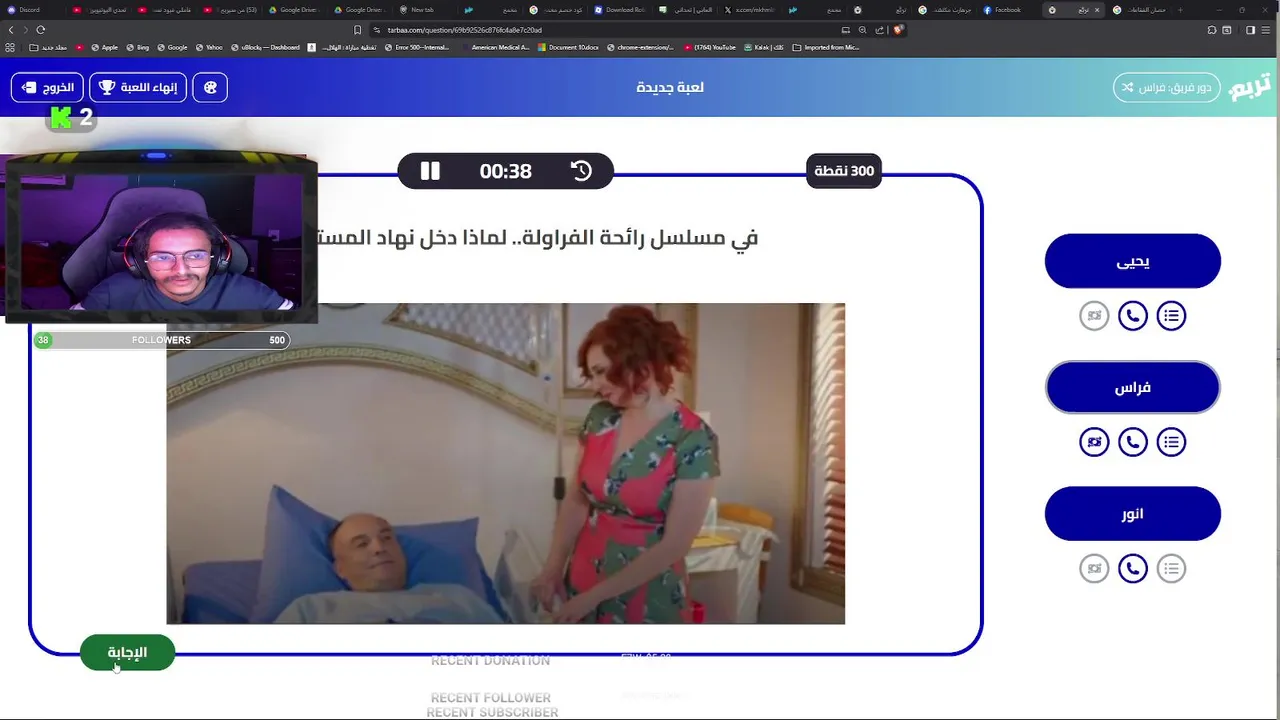Share this page via address bar icon
This screenshot has height=720, width=1280.
[879, 30]
